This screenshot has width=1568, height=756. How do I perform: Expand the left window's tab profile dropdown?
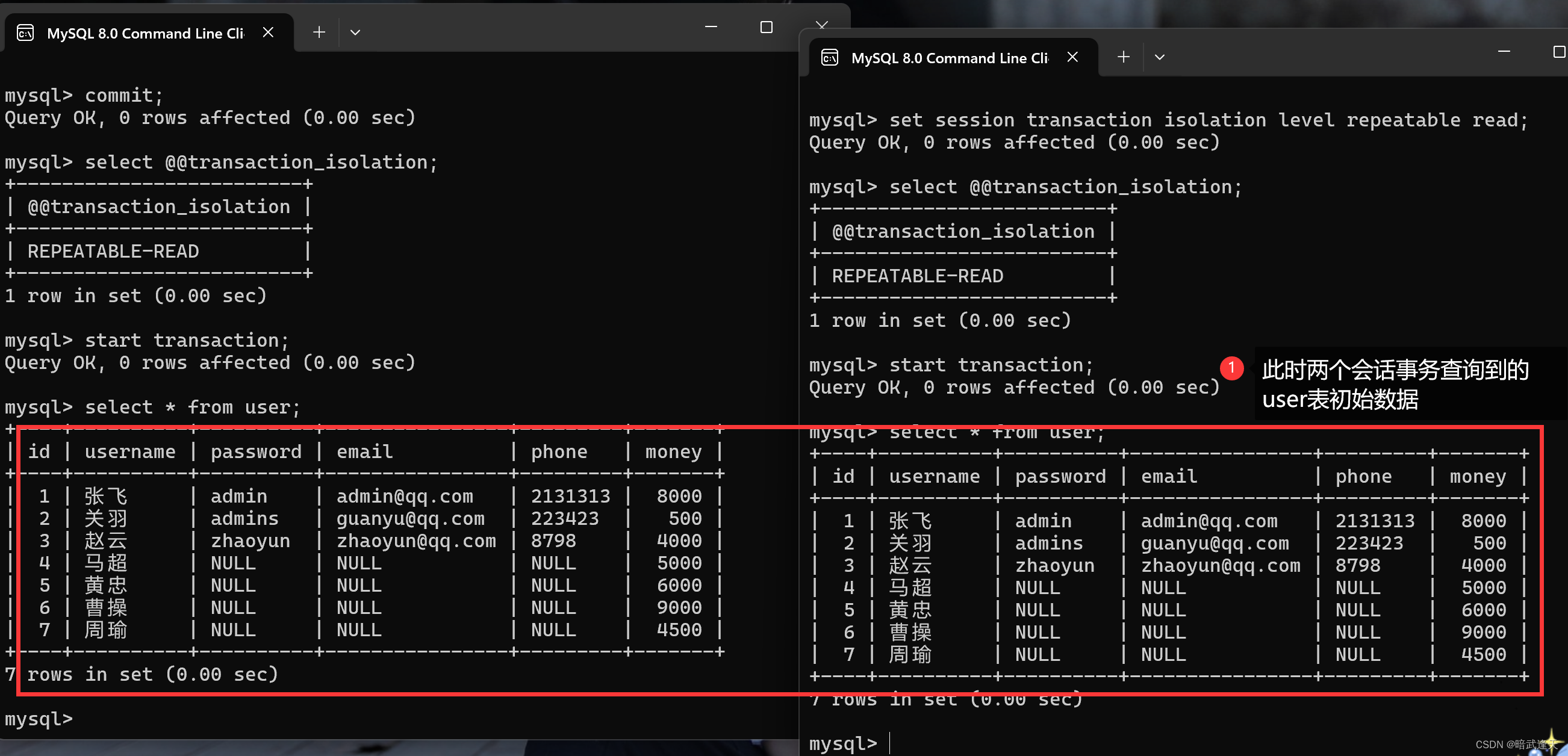[x=355, y=33]
